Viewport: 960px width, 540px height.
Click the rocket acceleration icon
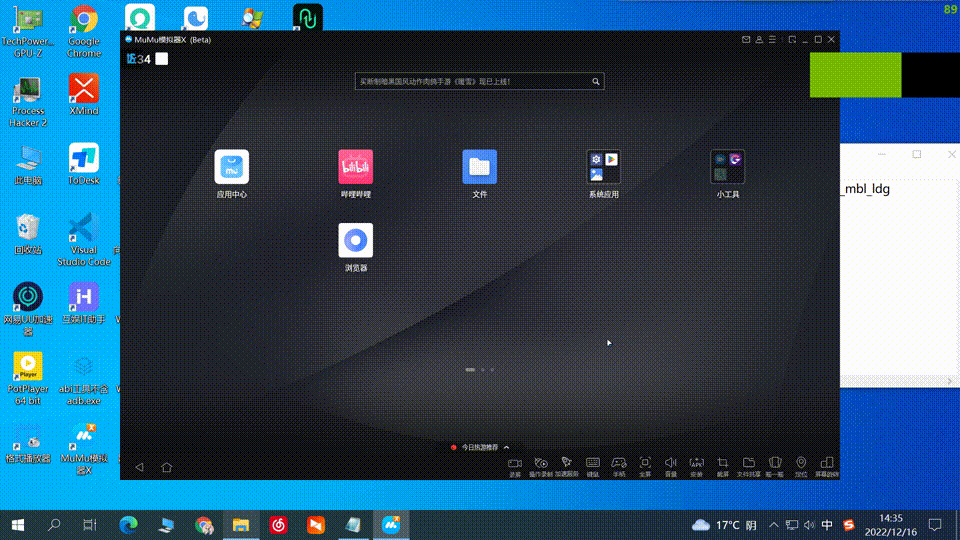[x=566, y=463]
